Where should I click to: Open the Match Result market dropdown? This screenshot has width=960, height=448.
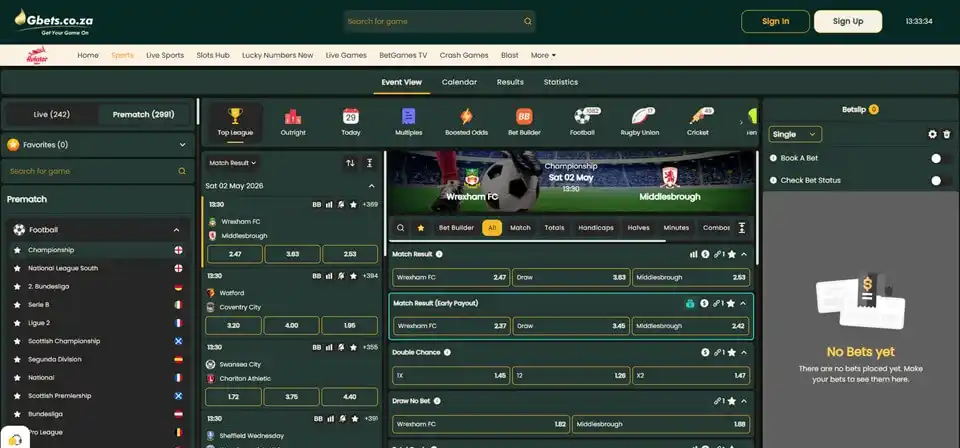[x=232, y=163]
